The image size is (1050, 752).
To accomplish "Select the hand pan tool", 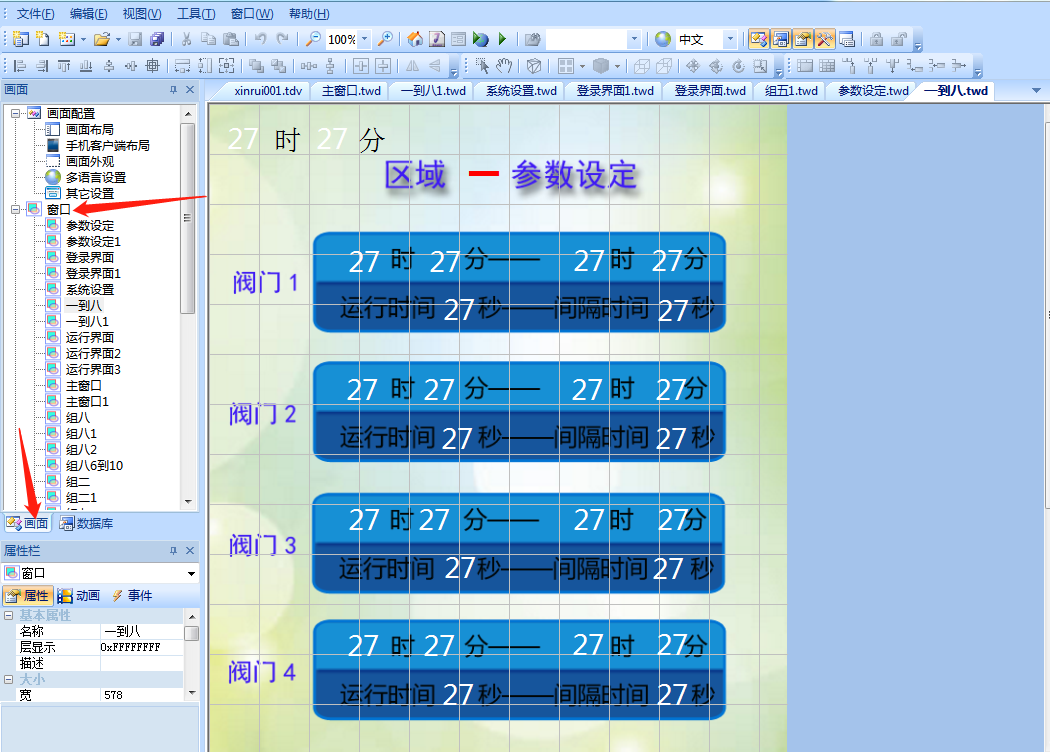I will click(x=505, y=66).
